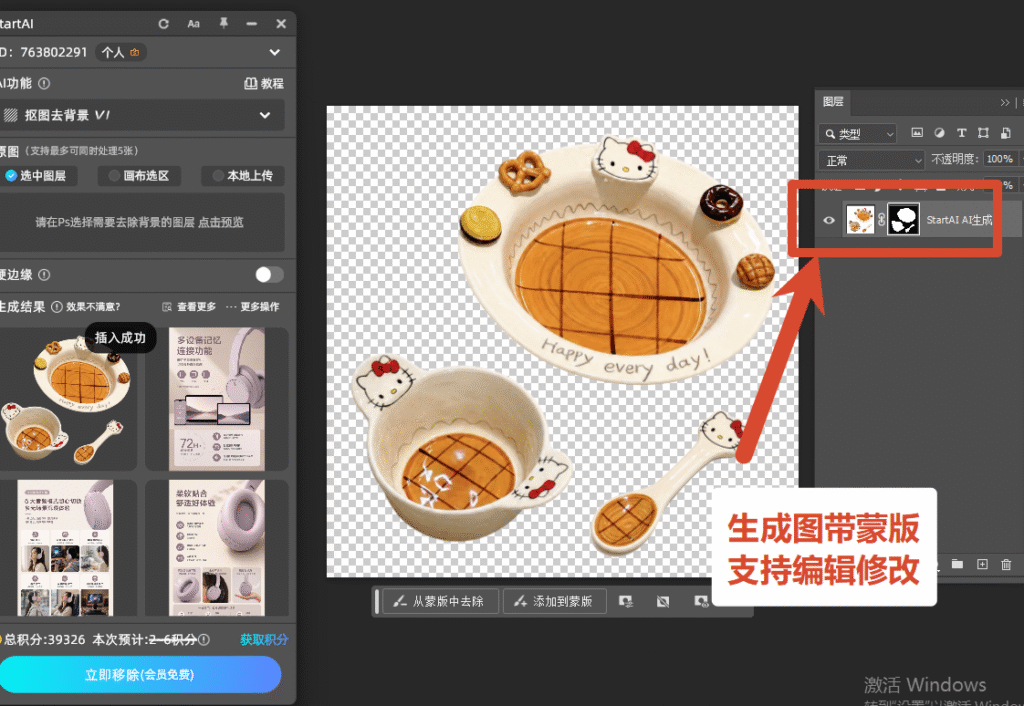Select 选中图层 radio option
This screenshot has width=1024, height=706.
pos(38,176)
